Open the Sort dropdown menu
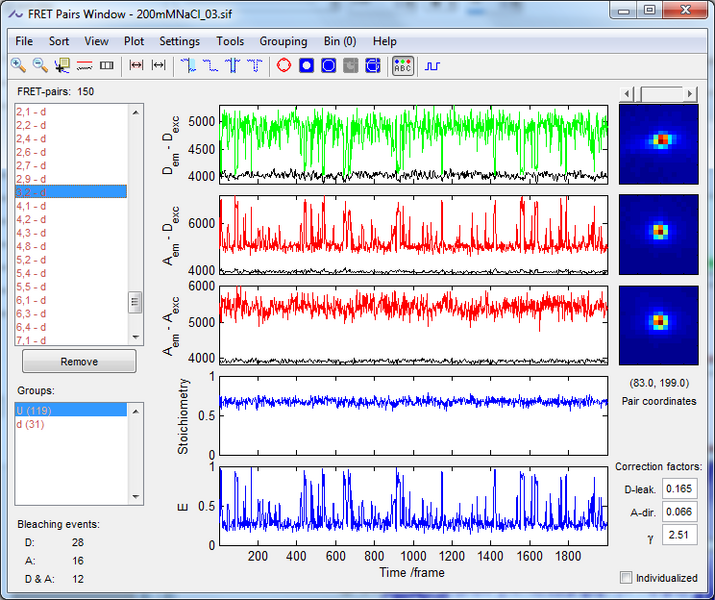 (59, 41)
